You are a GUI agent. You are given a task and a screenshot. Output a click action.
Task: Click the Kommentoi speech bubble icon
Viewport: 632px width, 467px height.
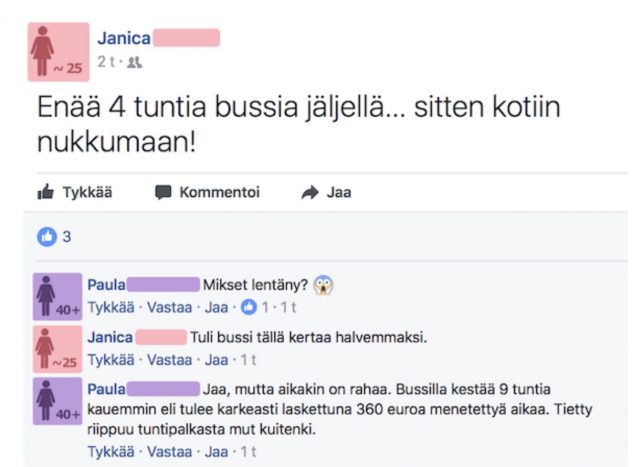click(x=163, y=192)
